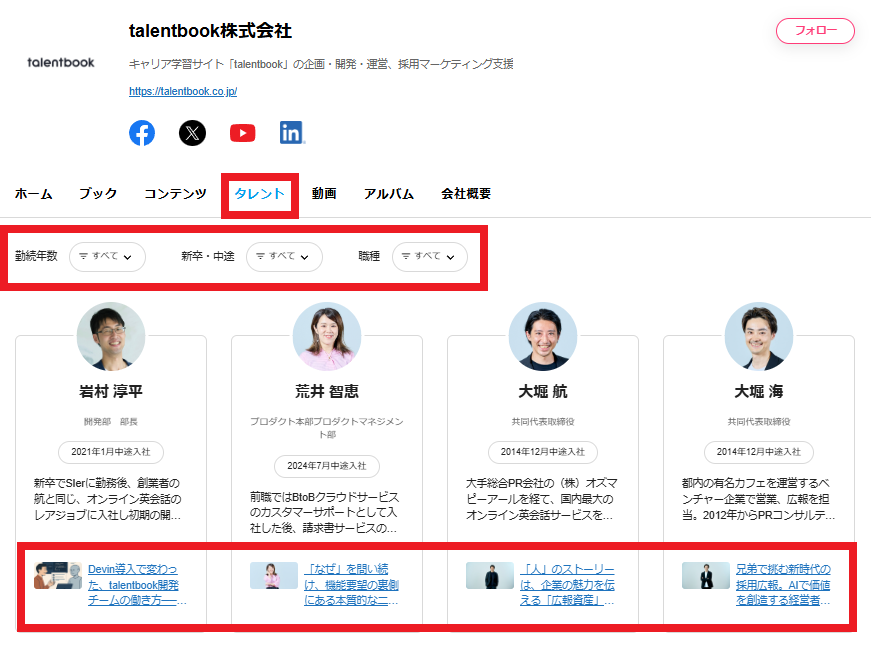Open the 「なぜ」を問い続け article link
The height and width of the screenshot is (646, 871).
click(351, 585)
